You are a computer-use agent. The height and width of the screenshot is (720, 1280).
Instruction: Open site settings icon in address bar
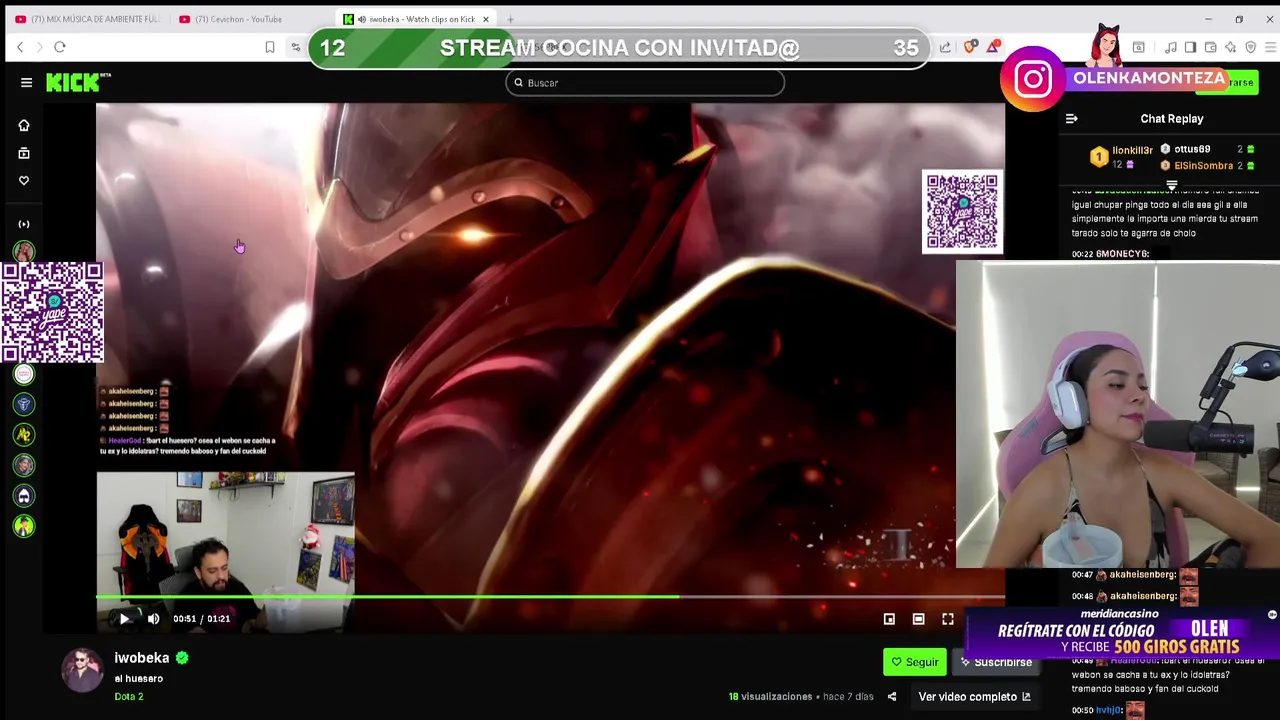pyautogui.click(x=296, y=47)
